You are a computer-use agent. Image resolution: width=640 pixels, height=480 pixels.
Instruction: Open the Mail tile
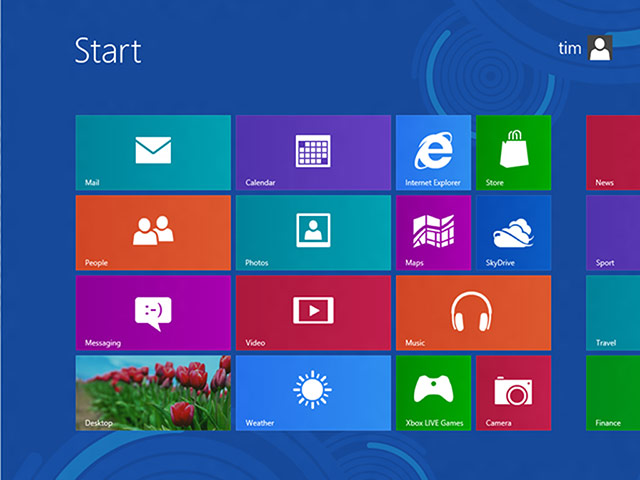[153, 153]
